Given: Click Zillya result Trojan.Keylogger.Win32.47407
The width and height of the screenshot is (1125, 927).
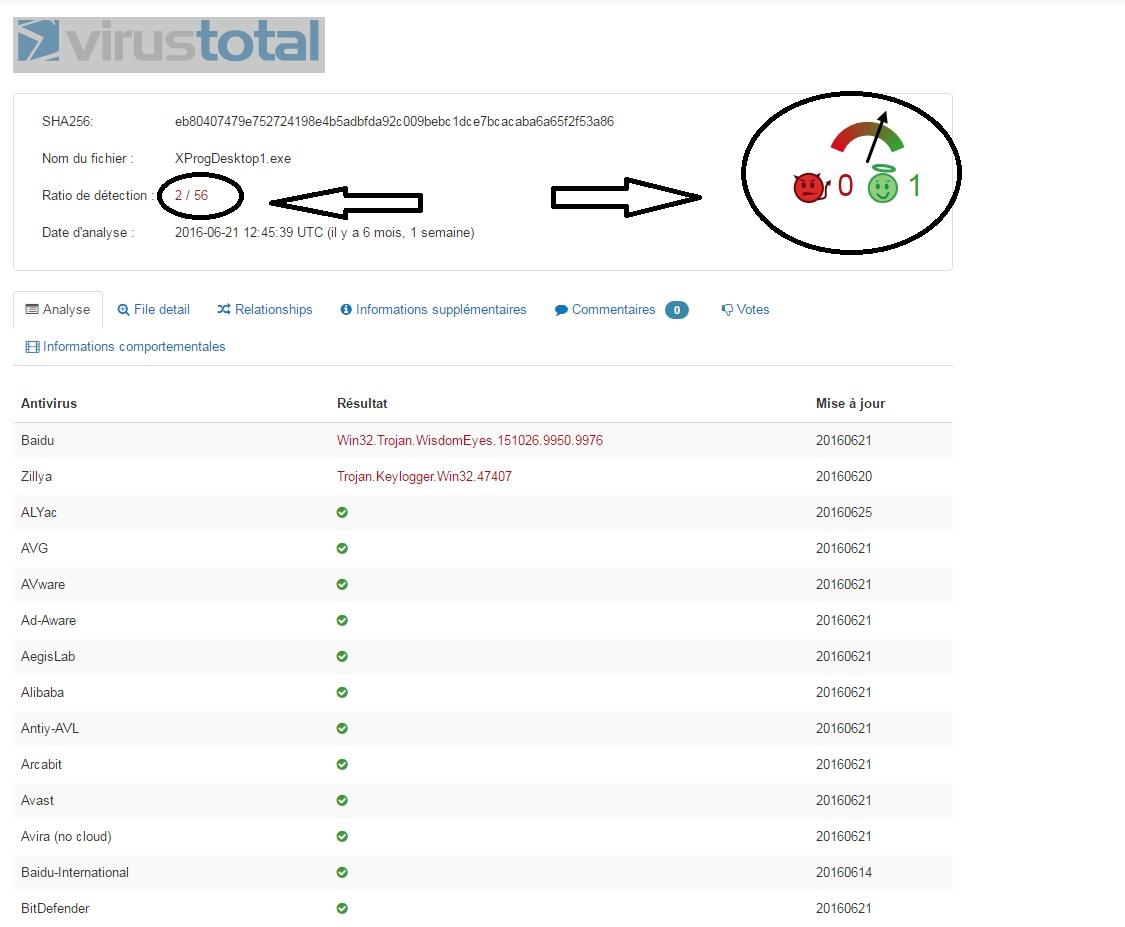Looking at the screenshot, I should pyautogui.click(x=424, y=476).
